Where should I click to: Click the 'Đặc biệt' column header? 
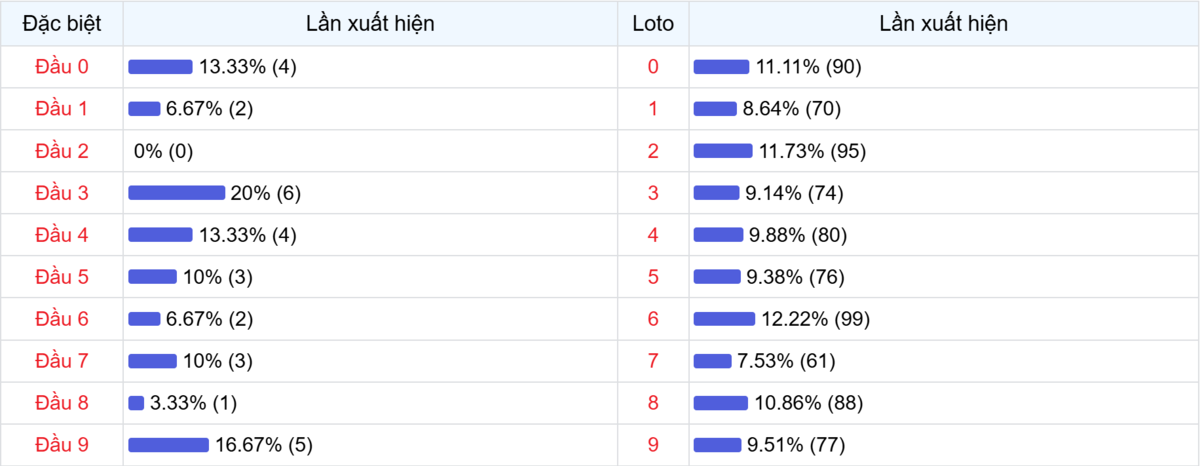coord(62,24)
